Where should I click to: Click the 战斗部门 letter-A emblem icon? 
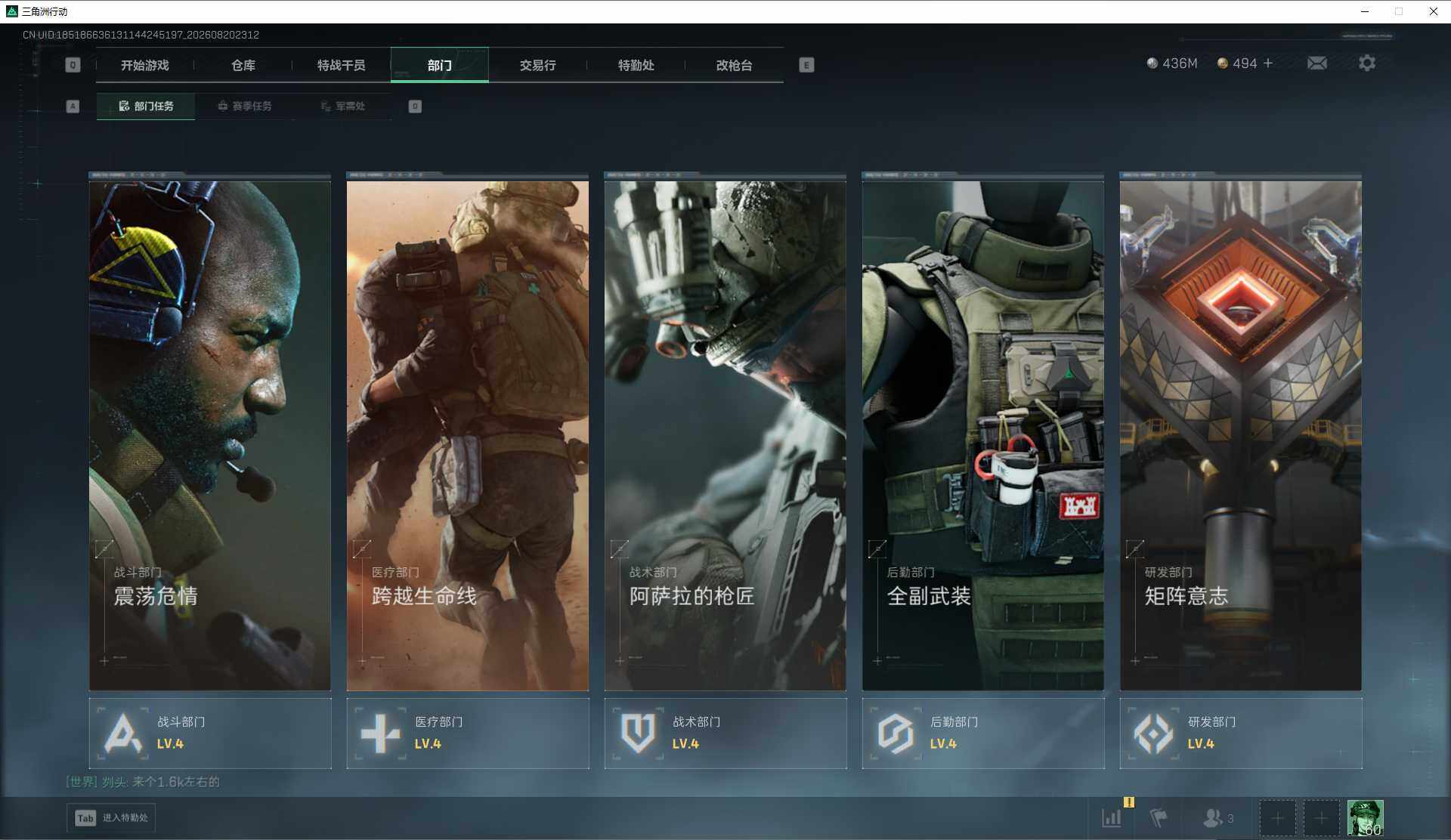pyautogui.click(x=123, y=733)
